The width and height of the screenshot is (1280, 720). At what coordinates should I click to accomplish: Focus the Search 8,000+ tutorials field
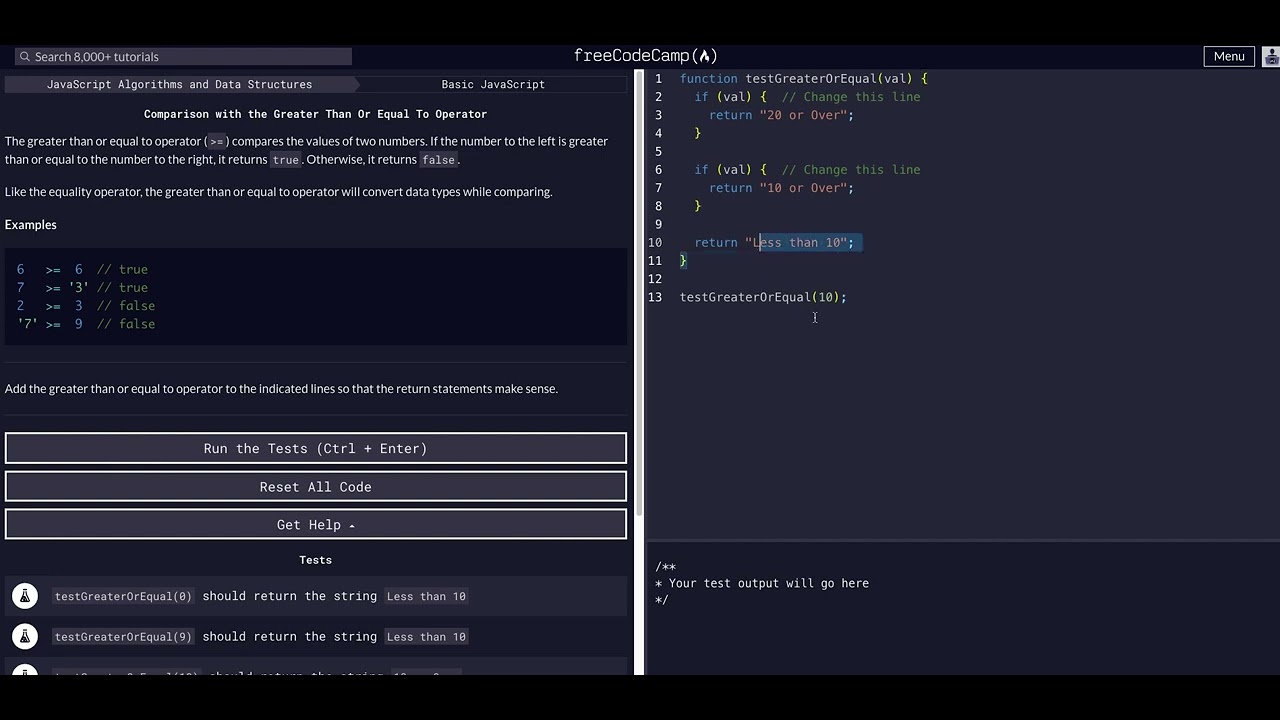183,57
